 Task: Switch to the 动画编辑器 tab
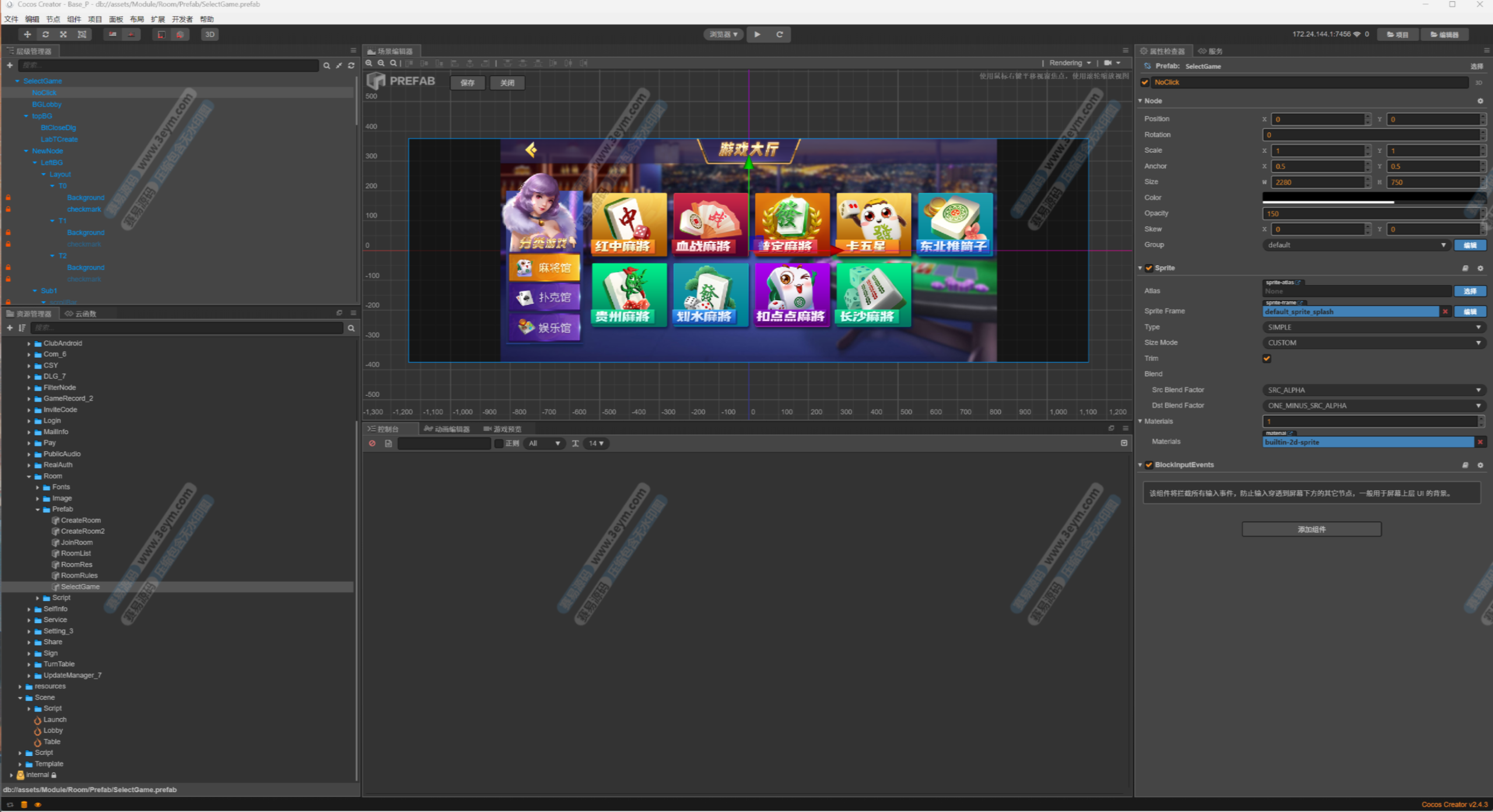point(447,429)
